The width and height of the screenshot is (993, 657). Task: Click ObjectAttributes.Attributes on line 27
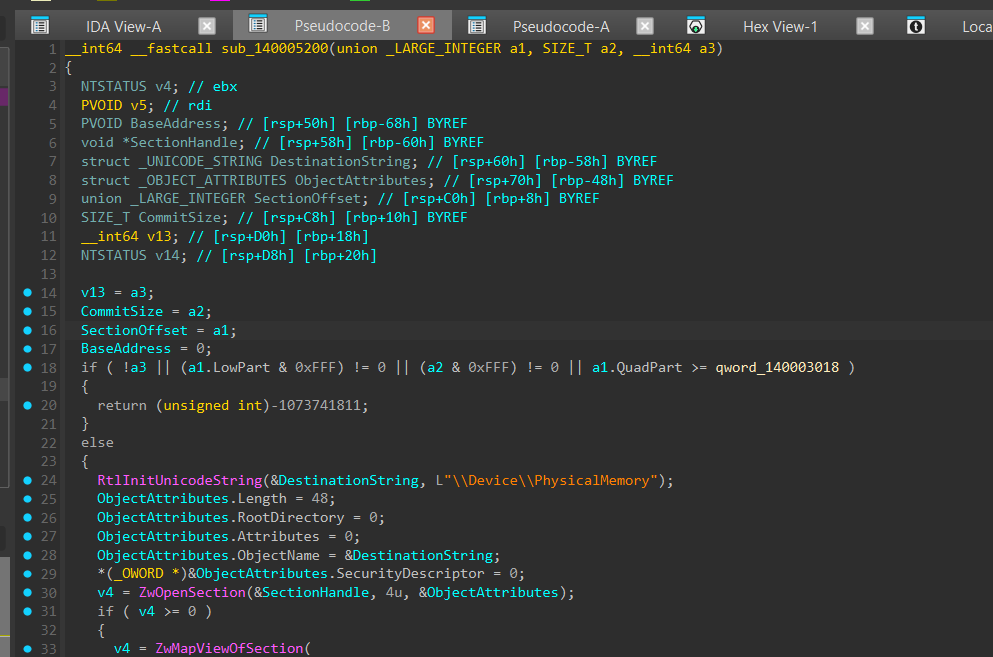coord(208,536)
